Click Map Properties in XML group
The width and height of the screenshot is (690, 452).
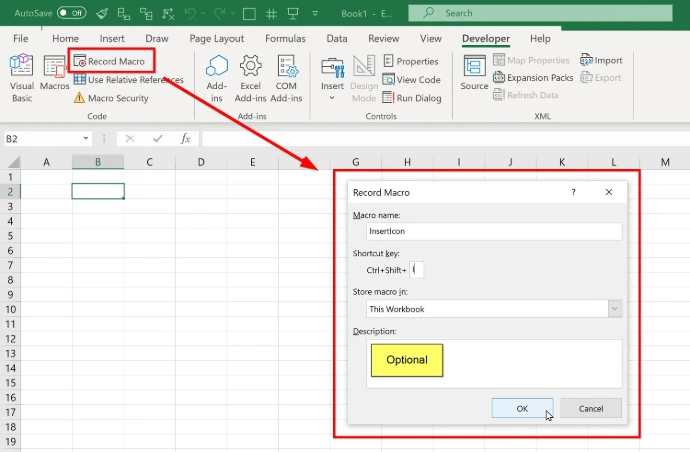pos(531,60)
